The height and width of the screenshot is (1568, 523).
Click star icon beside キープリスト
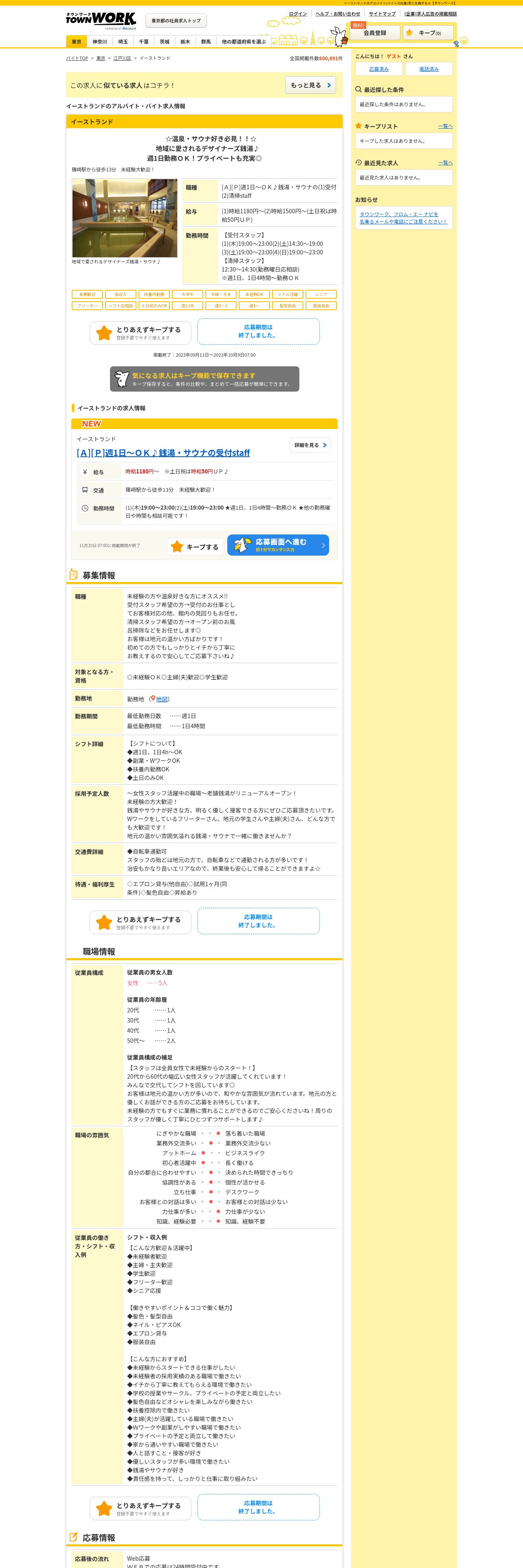click(x=358, y=126)
